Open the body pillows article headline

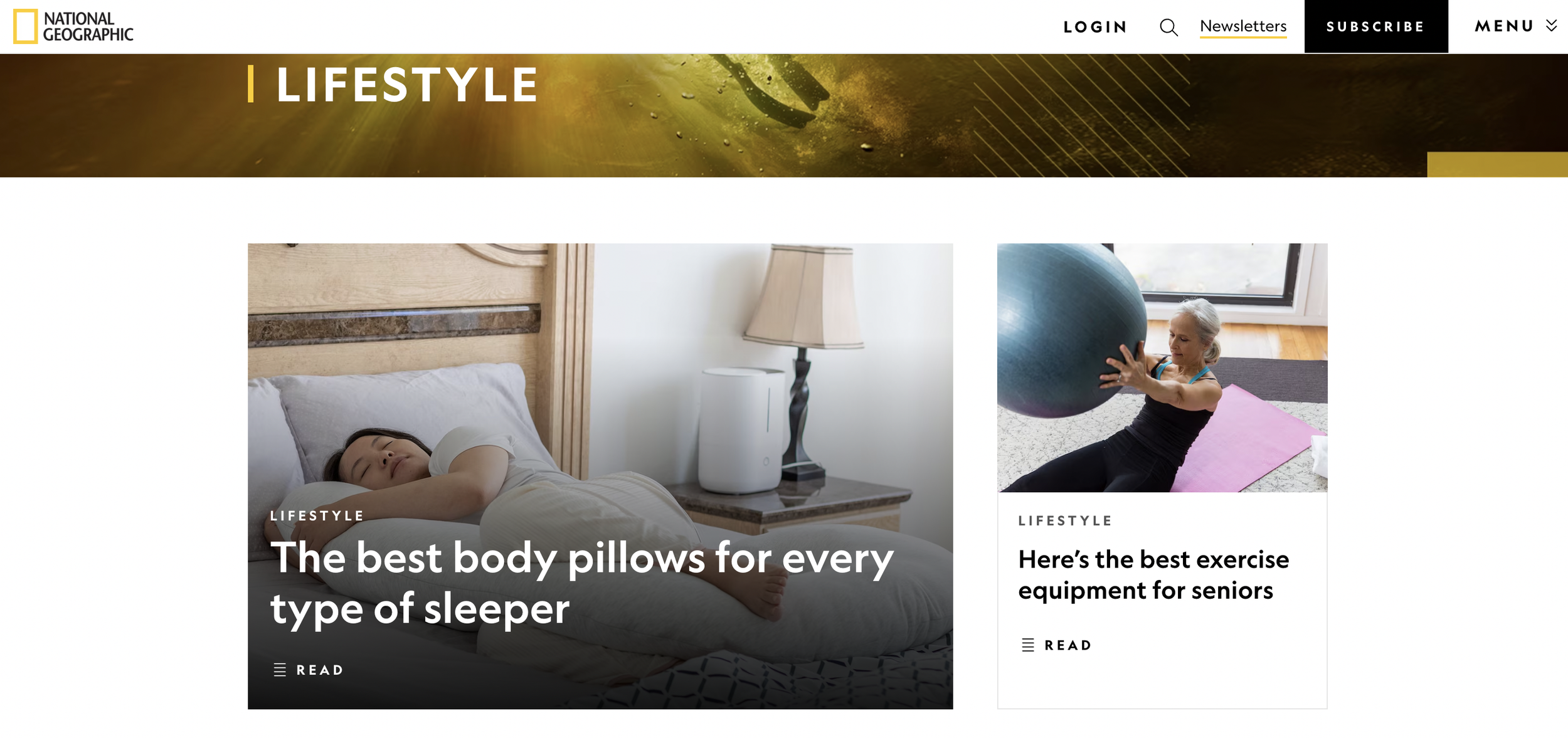581,583
